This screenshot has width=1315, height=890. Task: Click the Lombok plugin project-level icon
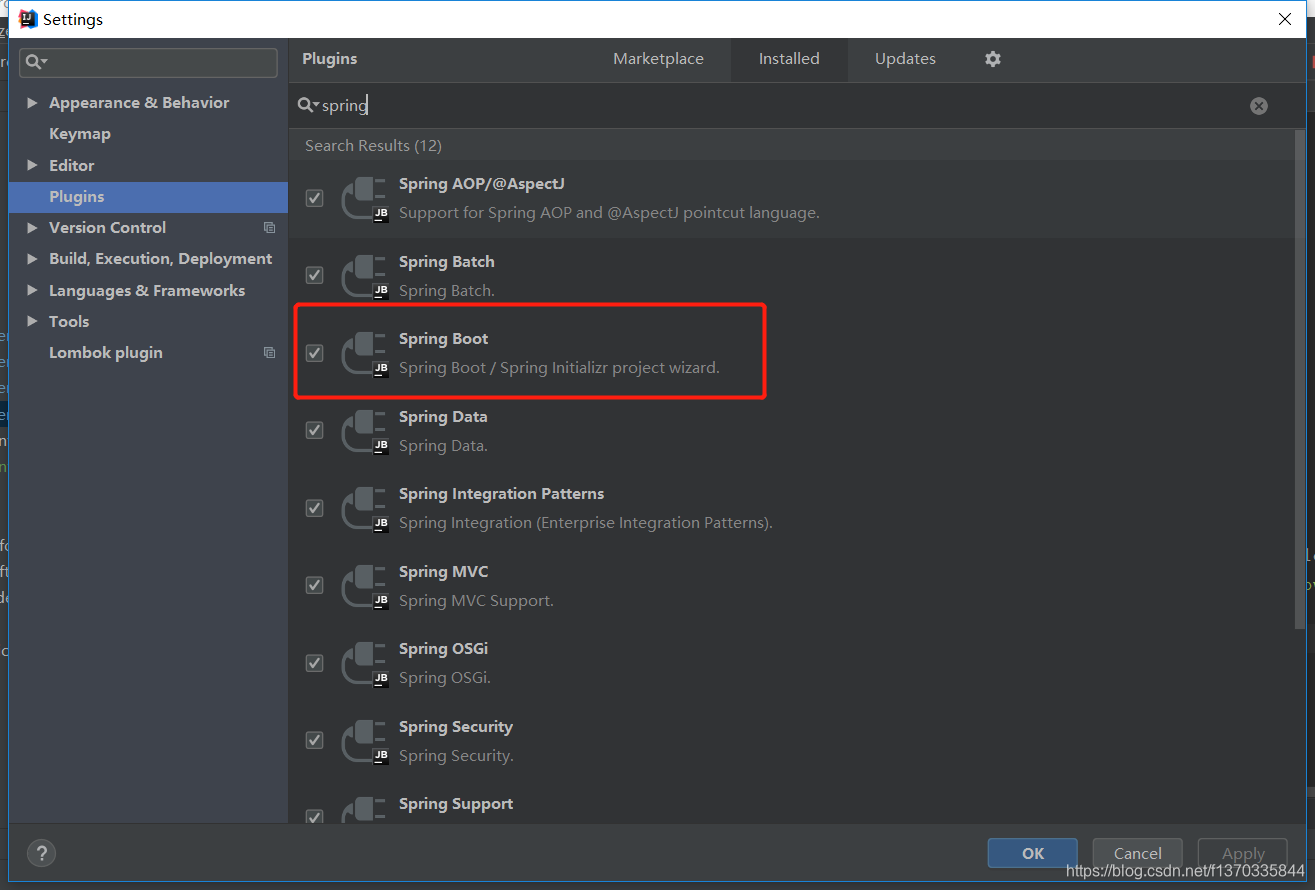pyautogui.click(x=269, y=353)
